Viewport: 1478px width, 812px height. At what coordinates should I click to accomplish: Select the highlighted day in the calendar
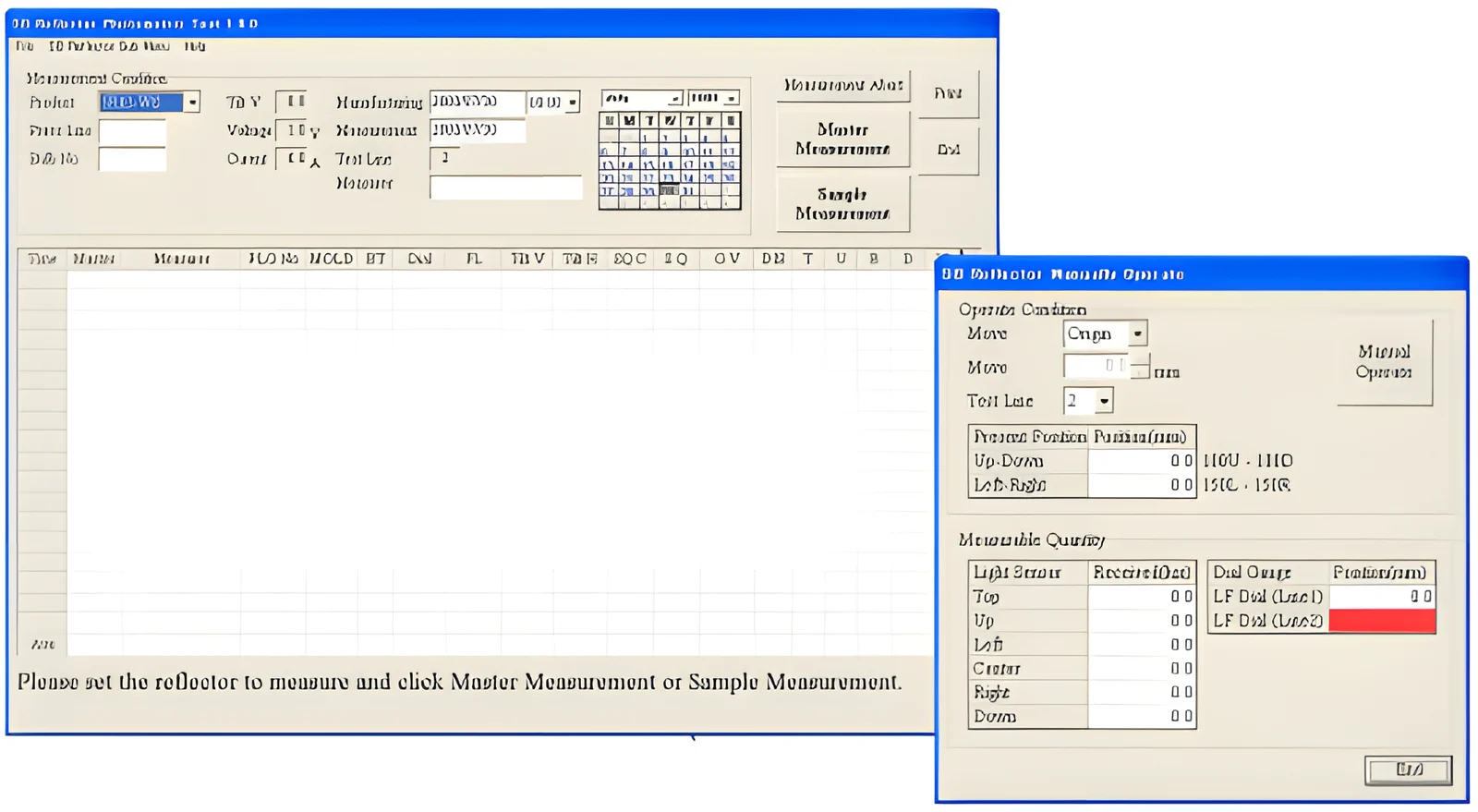point(669,191)
